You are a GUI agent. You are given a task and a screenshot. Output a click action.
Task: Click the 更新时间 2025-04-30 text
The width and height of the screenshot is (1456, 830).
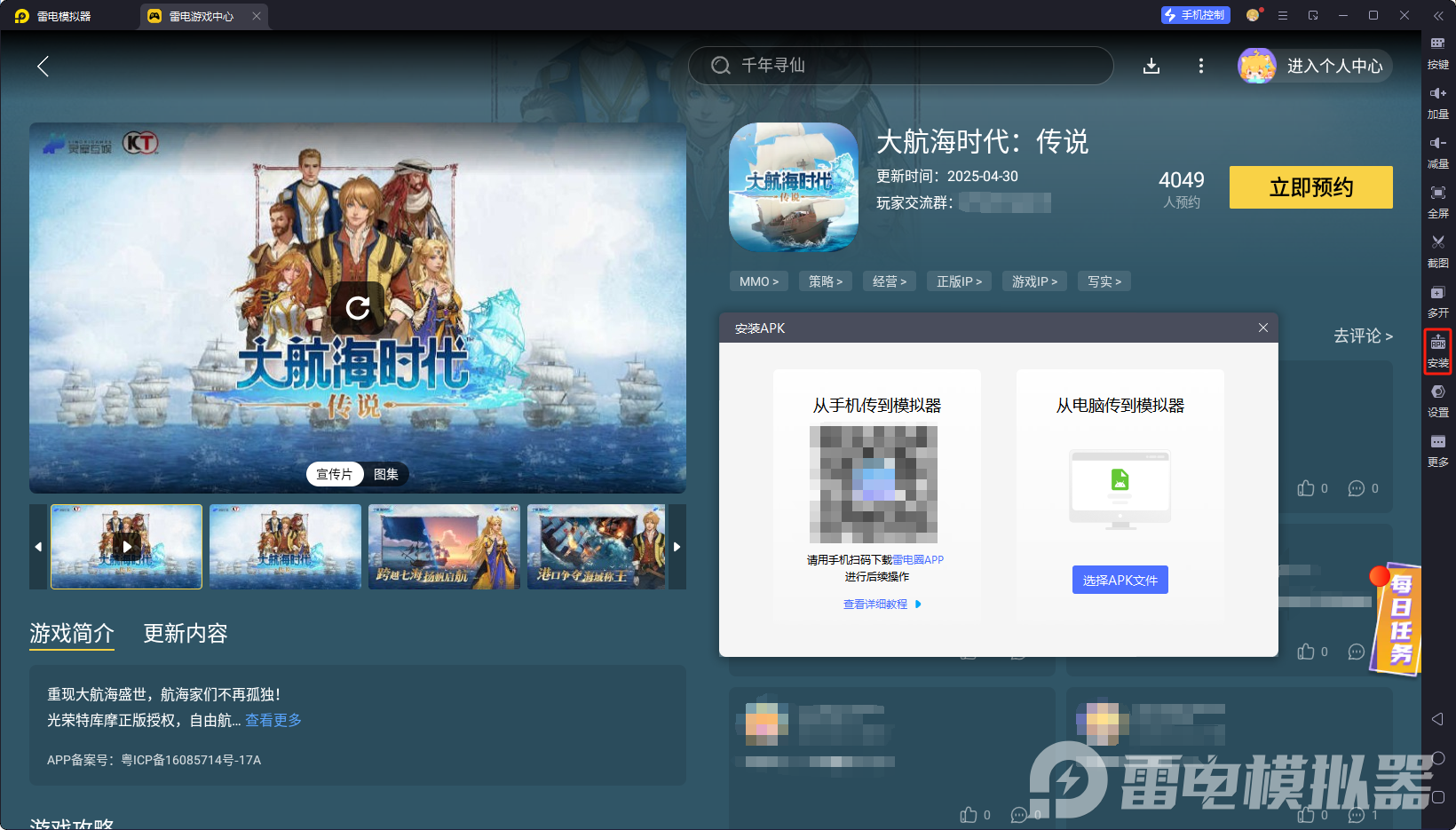coord(947,177)
